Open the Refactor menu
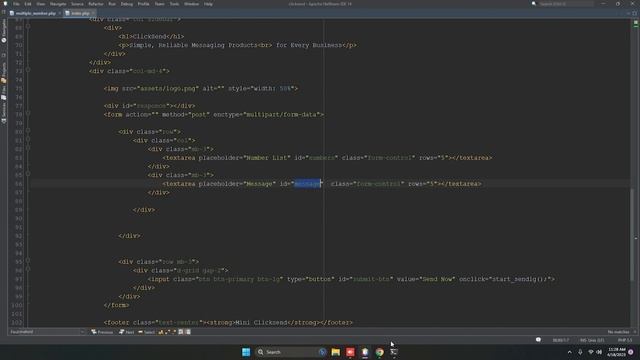The image size is (640, 360). pyautogui.click(x=96, y=4)
